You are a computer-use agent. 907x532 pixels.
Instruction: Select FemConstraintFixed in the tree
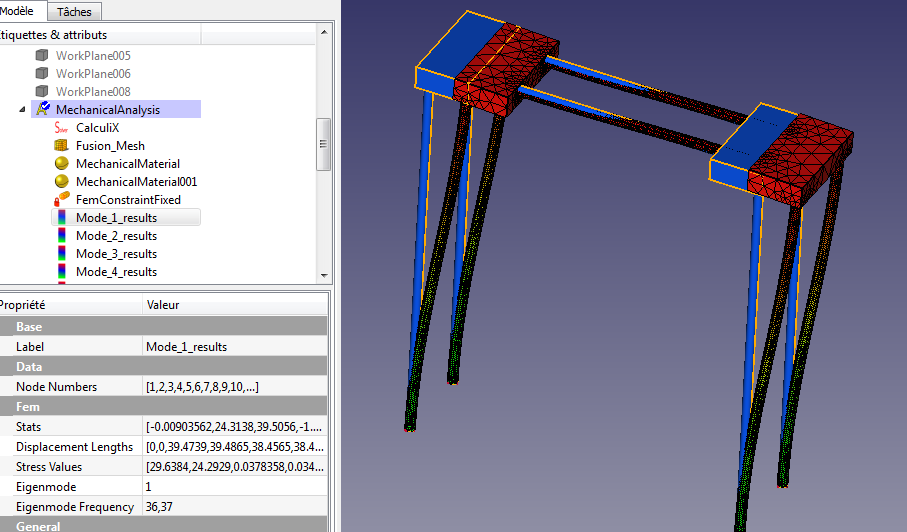point(128,199)
